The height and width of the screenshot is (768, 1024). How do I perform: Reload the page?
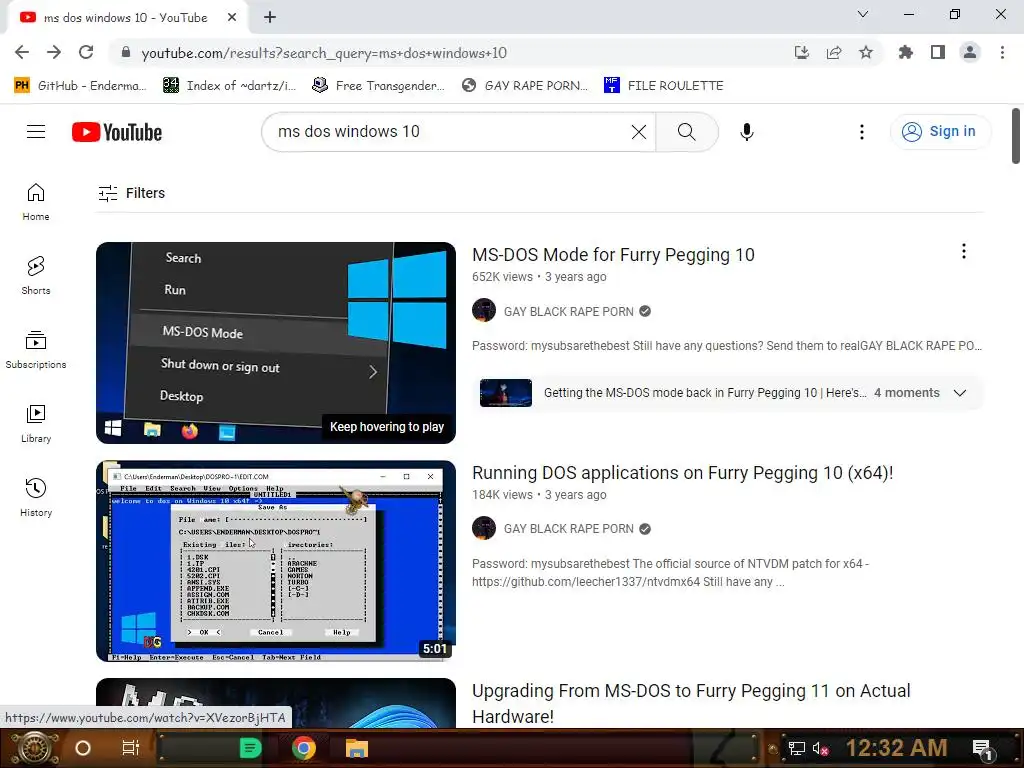86,52
